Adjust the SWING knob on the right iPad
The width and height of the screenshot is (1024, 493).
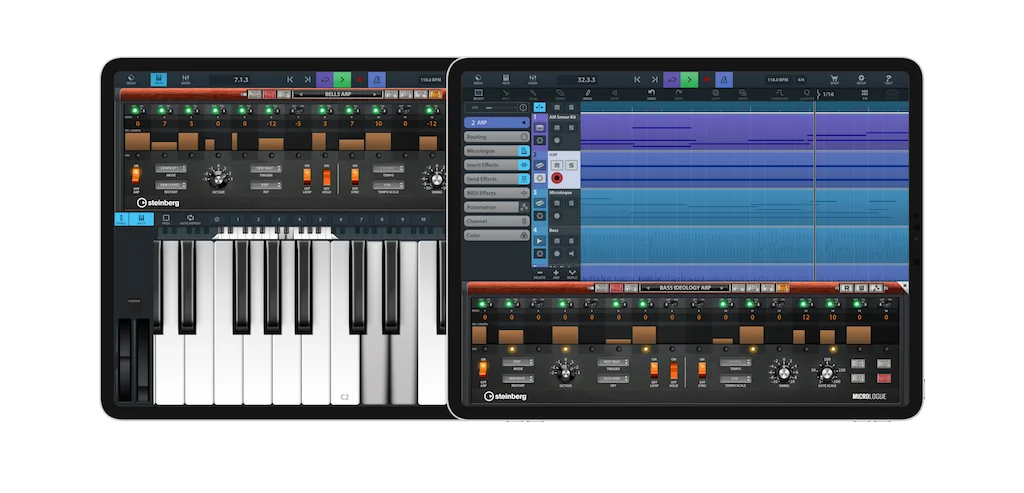784,373
